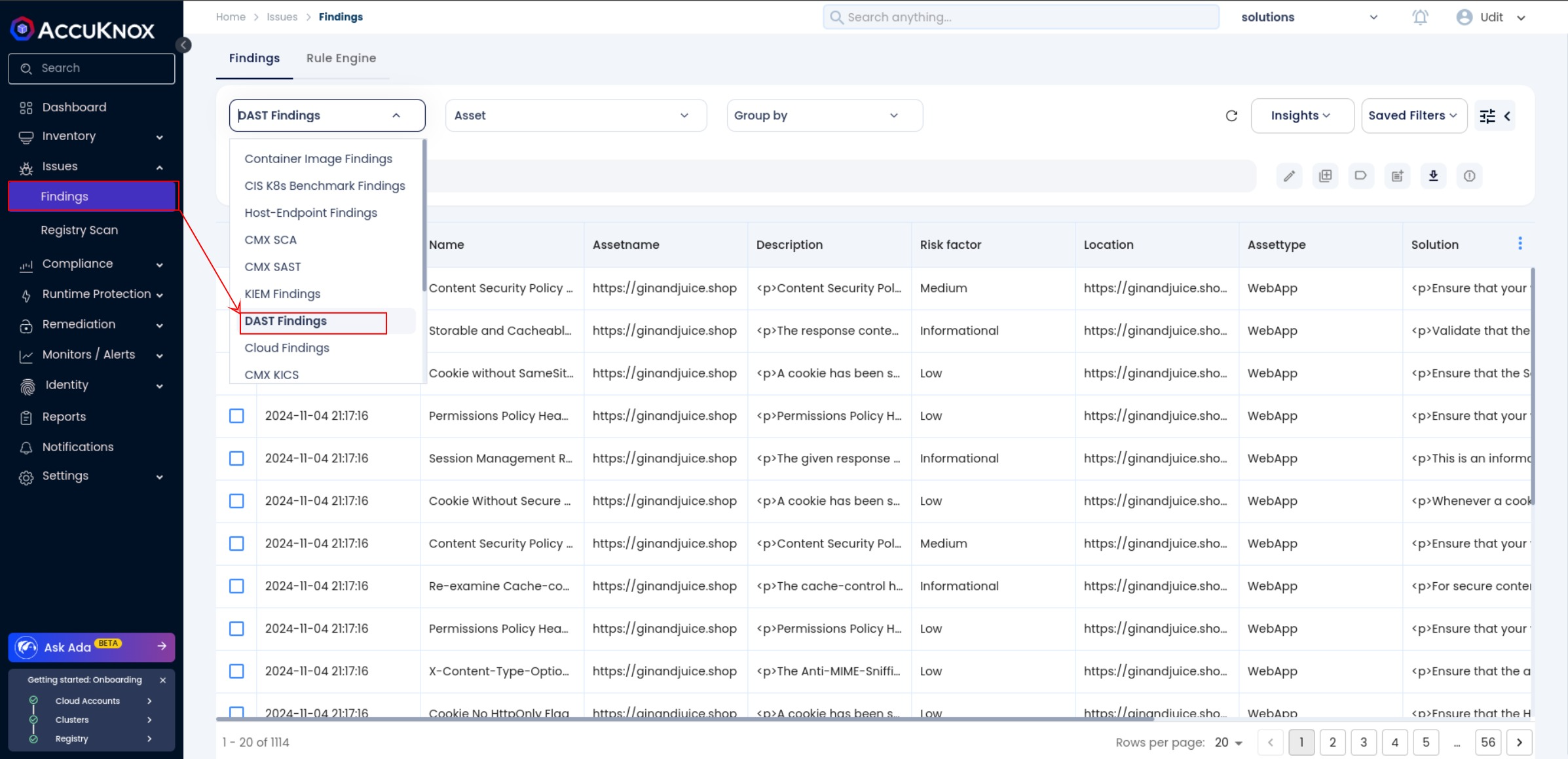Click the findings type list scrollbar

(424, 216)
